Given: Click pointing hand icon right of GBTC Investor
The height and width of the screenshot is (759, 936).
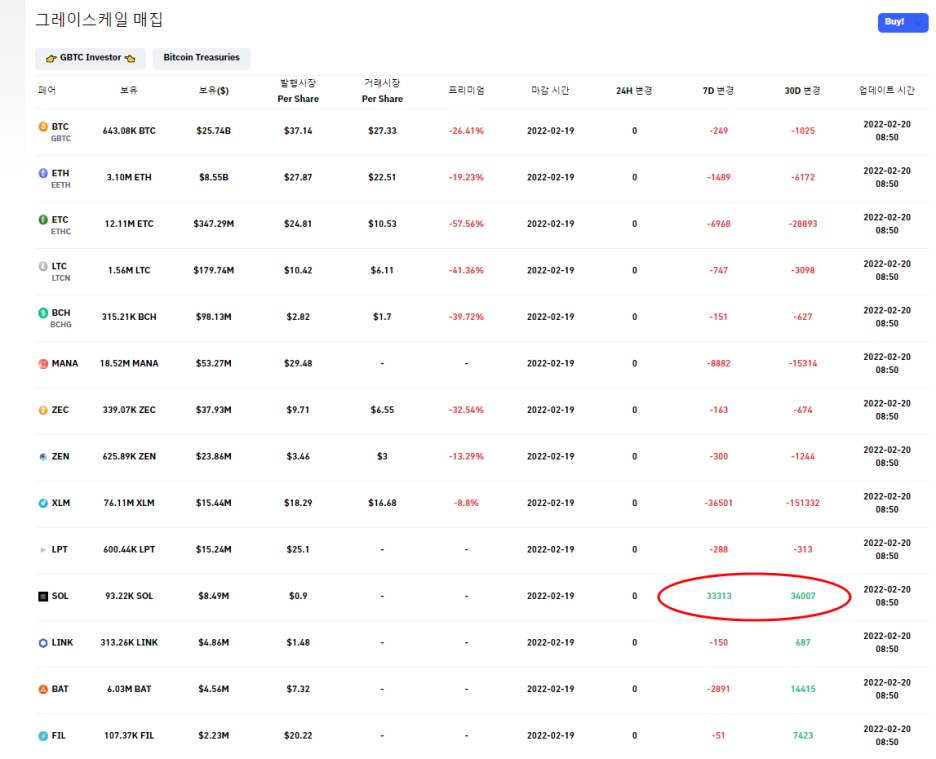Looking at the screenshot, I should point(130,58).
